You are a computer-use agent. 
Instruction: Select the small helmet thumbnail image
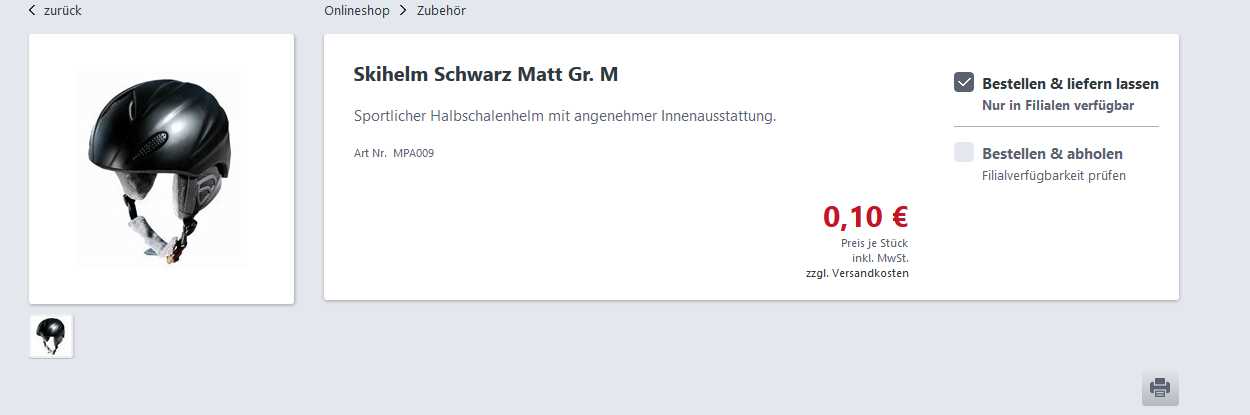click(51, 336)
